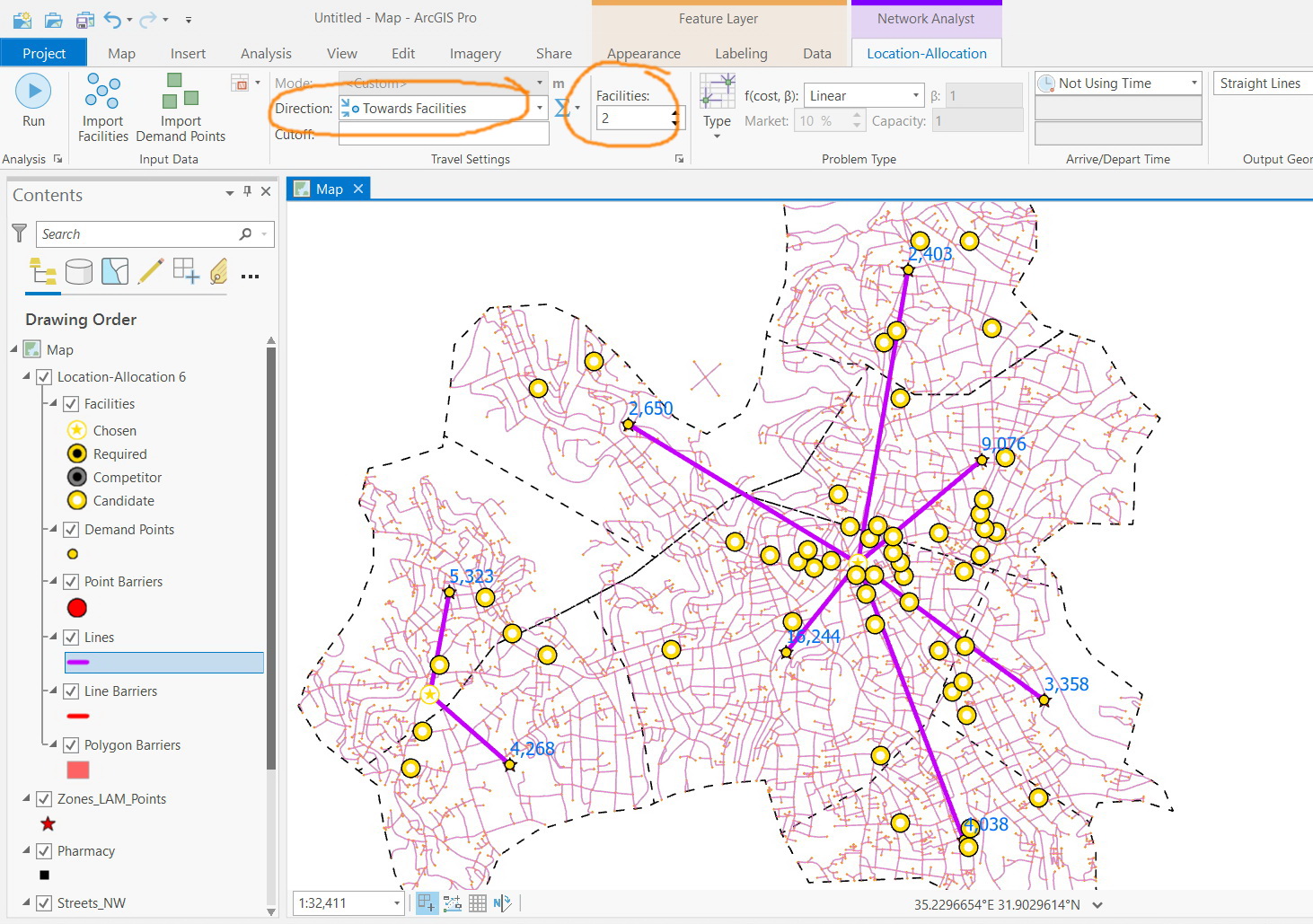The width and height of the screenshot is (1313, 924).
Task: Click the constraints icon in status bar
Action: (453, 903)
